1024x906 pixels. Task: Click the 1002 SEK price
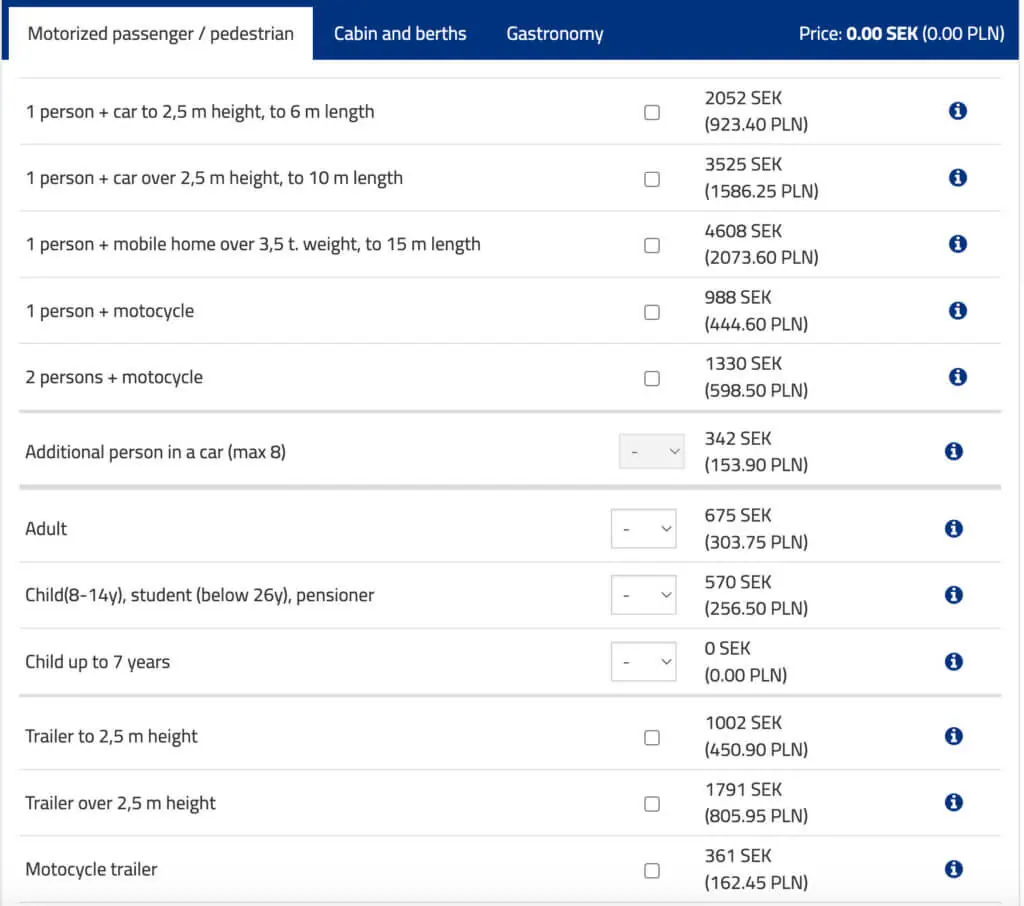[743, 723]
